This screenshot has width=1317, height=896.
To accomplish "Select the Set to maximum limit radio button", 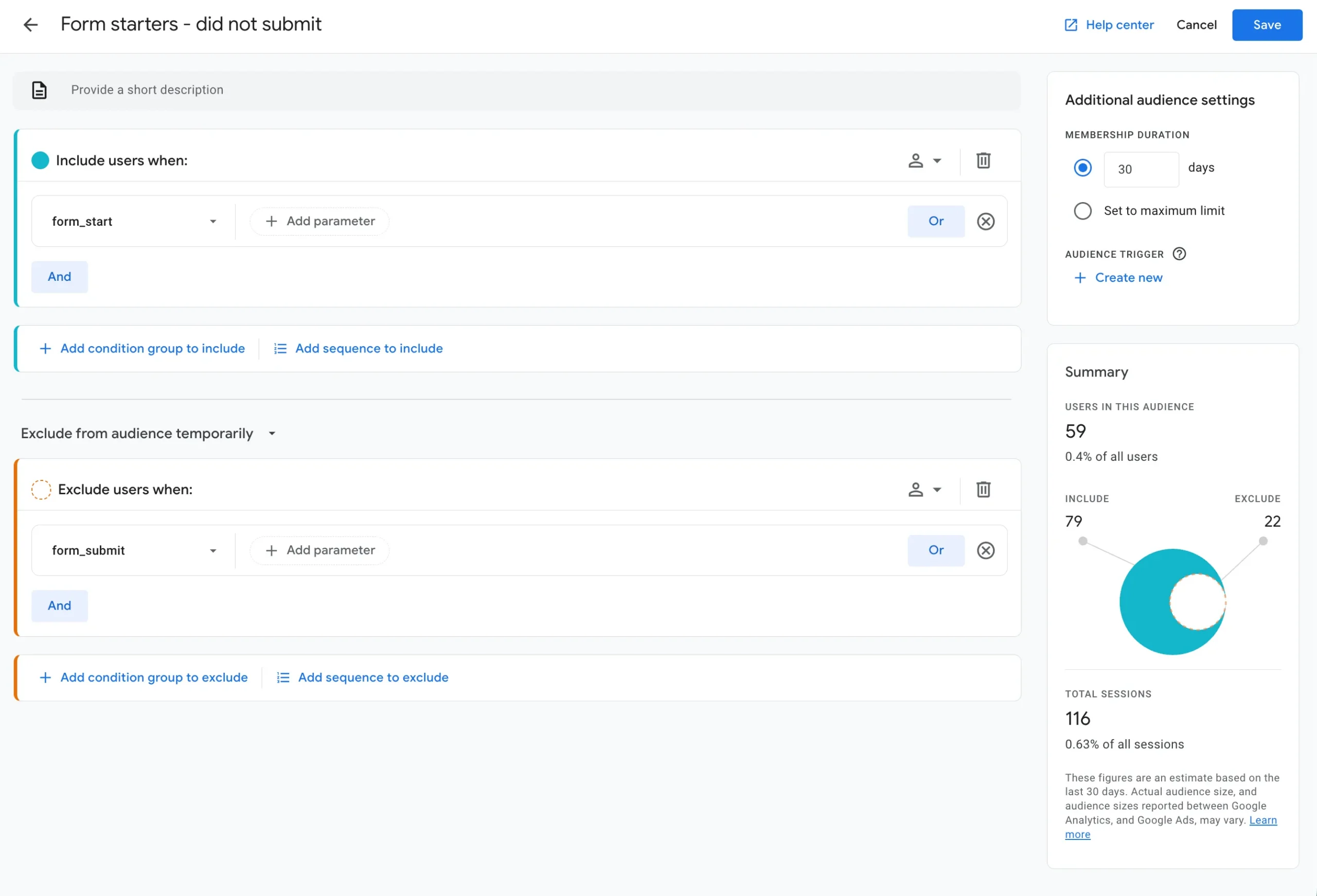I will tap(1082, 210).
